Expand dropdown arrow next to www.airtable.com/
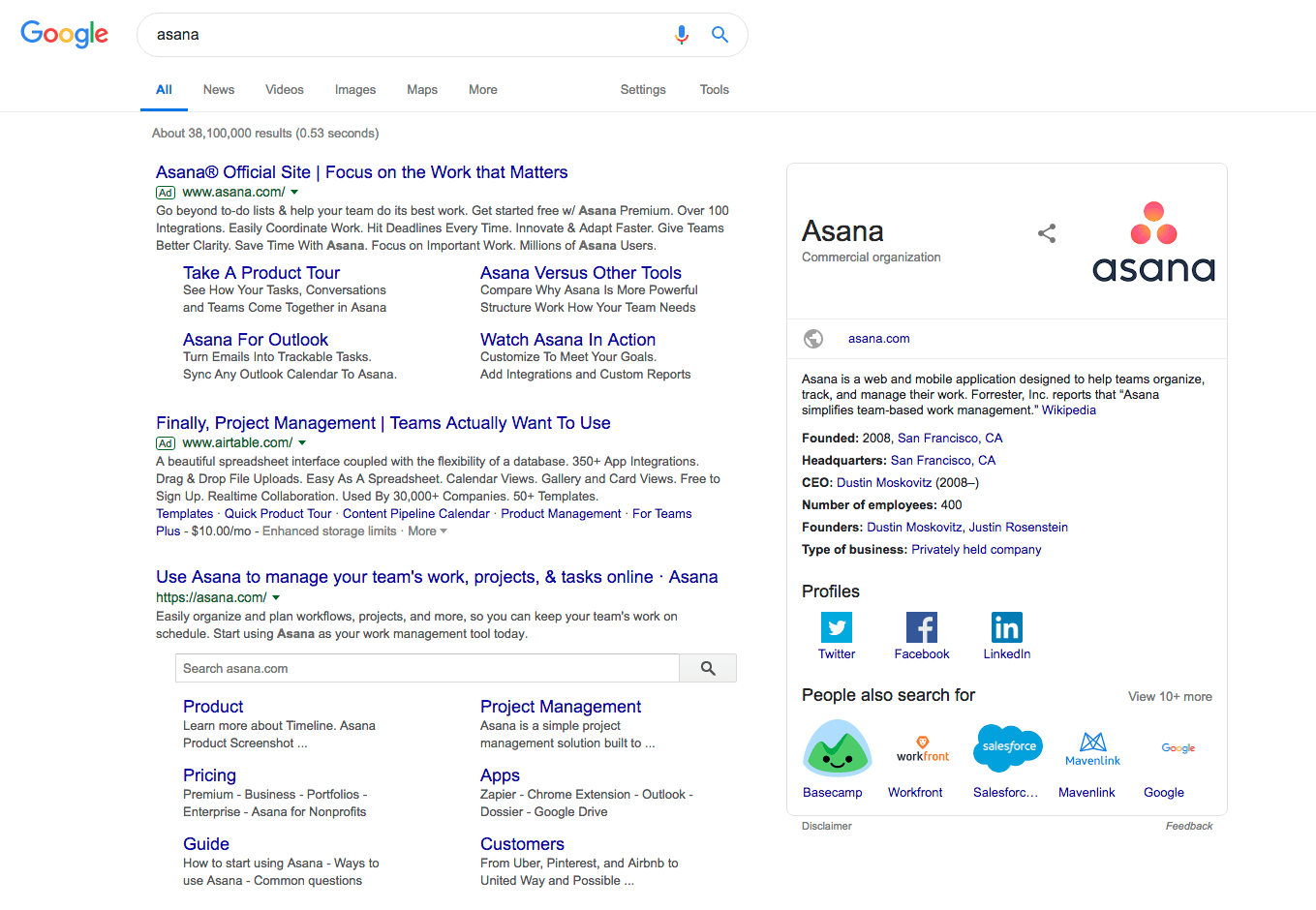1316x910 pixels. pos(302,443)
